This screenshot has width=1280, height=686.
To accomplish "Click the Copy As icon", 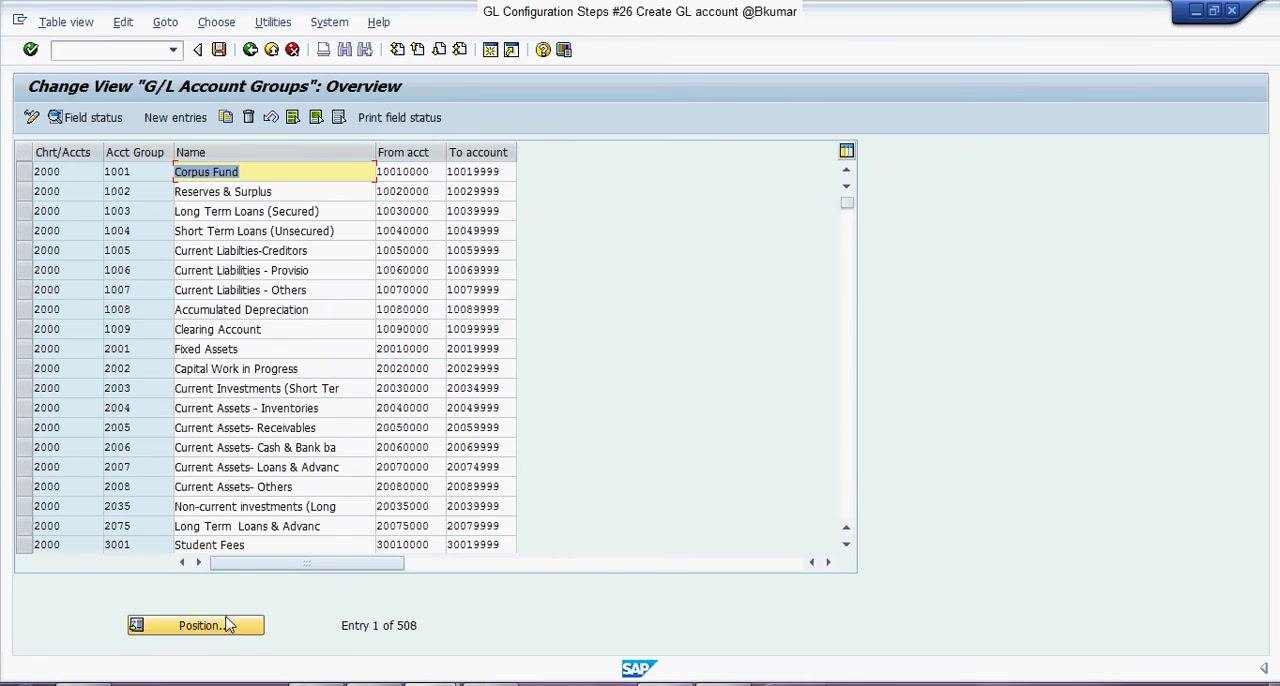I will click(x=226, y=117).
